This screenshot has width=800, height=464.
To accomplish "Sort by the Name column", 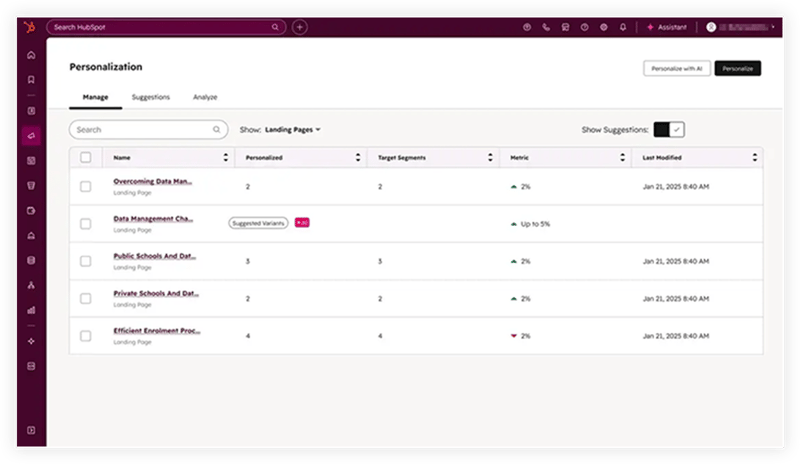I will click(x=226, y=157).
